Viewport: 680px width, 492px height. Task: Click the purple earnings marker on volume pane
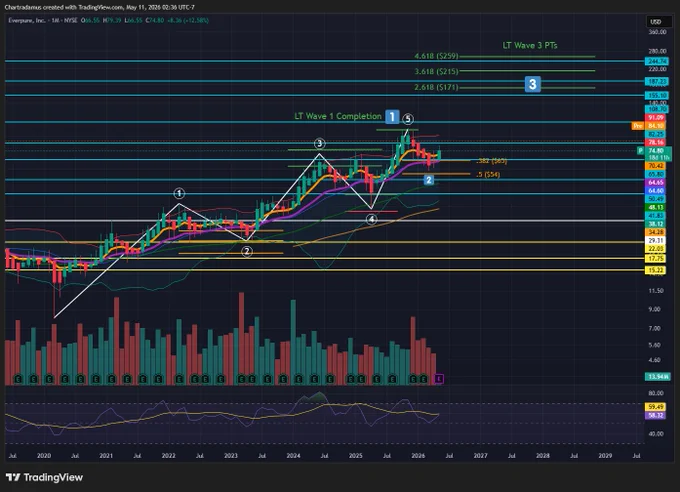(x=439, y=379)
